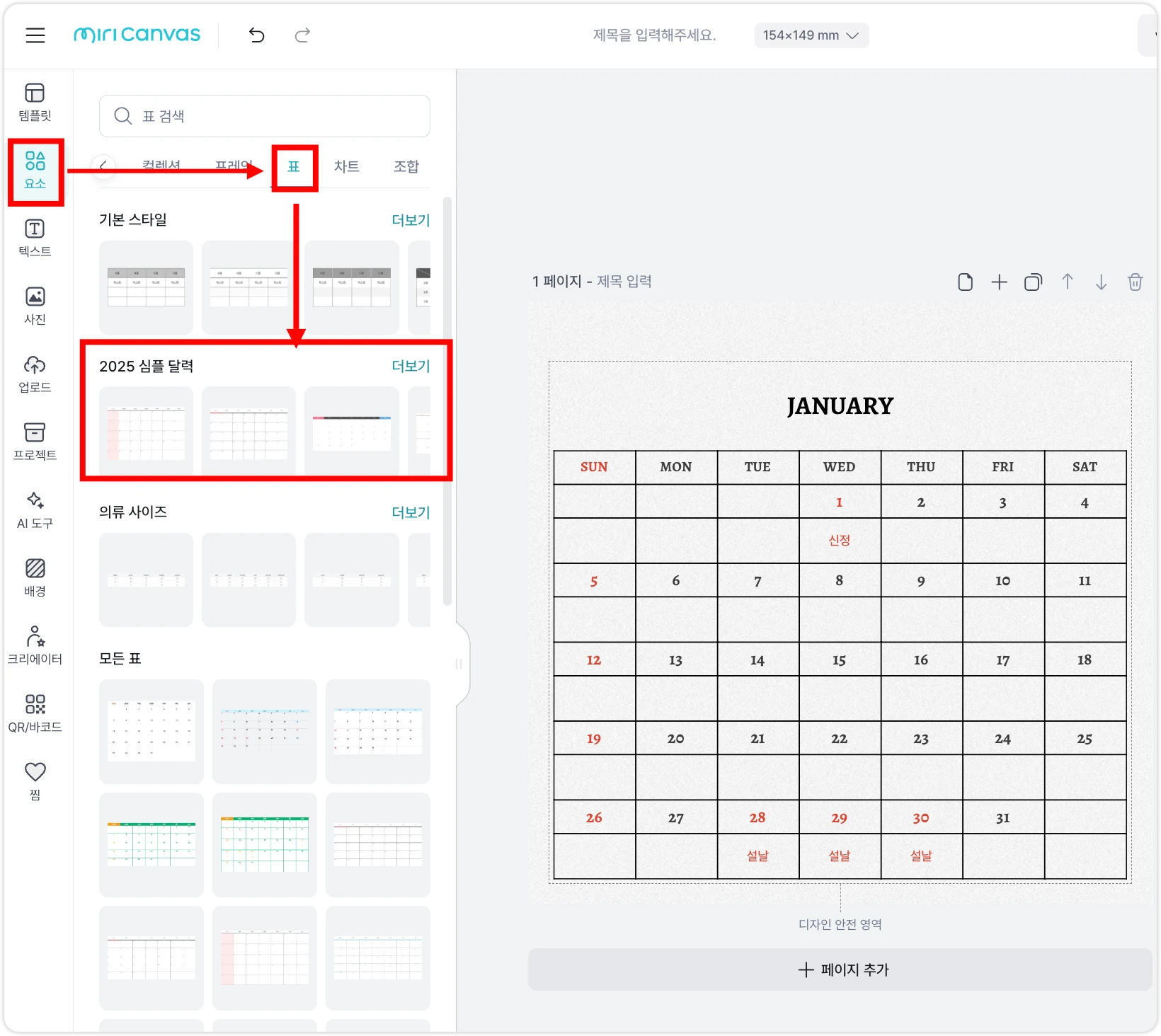Open the 템플릿 templates panel
This screenshot has height=1036, width=1161.
[x=35, y=102]
